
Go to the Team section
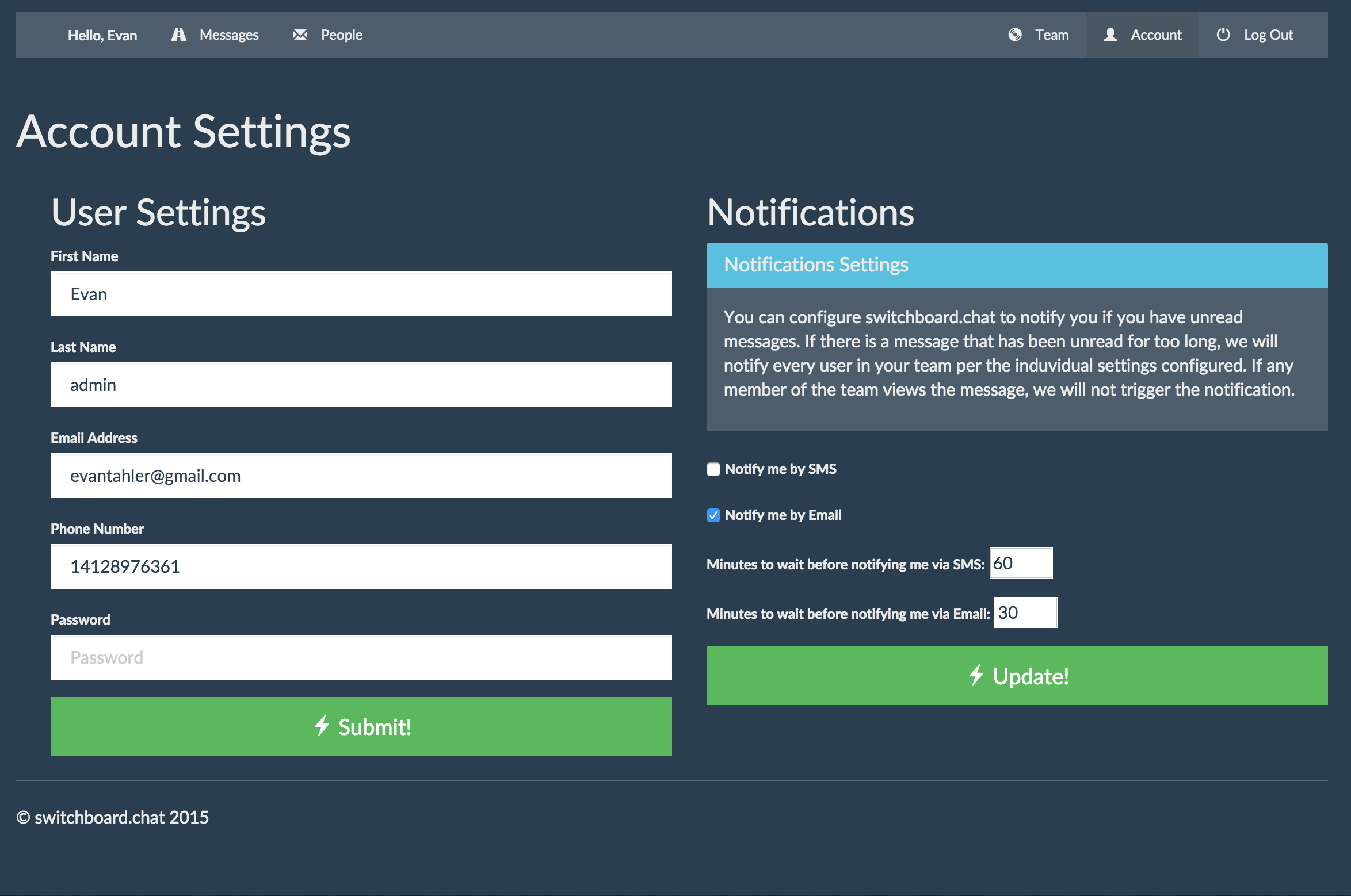[x=1051, y=34]
